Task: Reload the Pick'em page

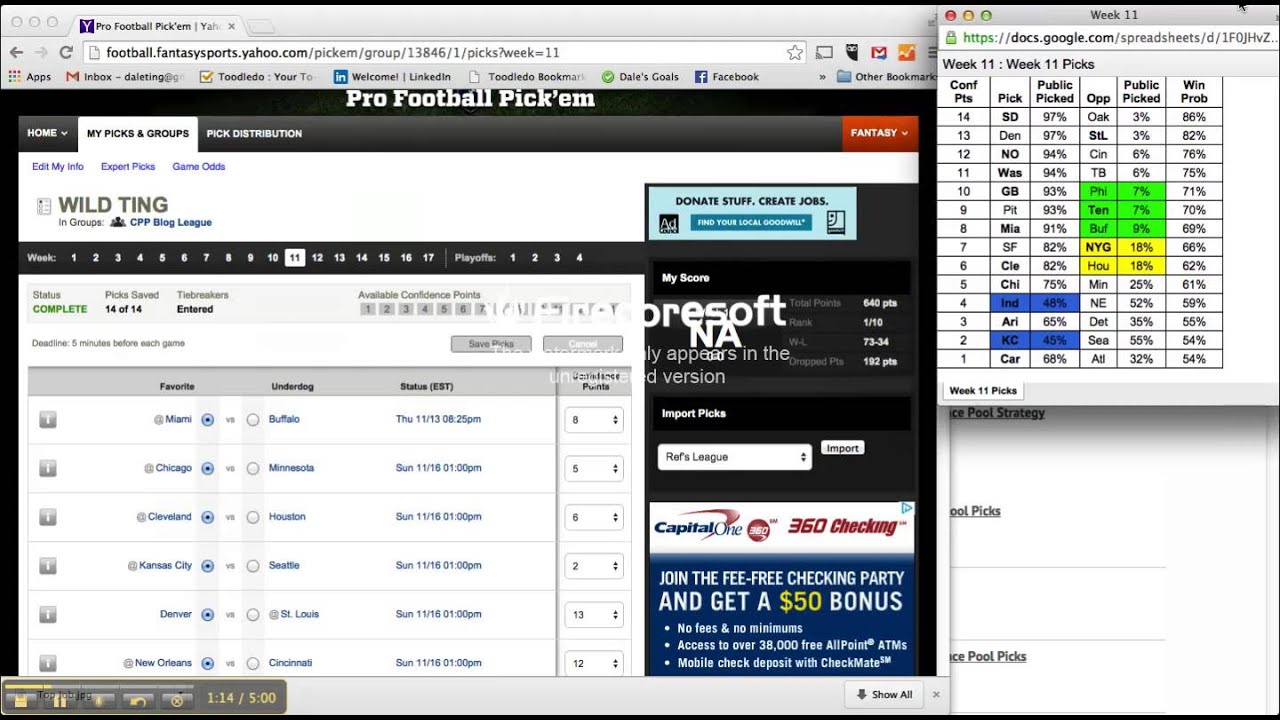Action: click(66, 53)
